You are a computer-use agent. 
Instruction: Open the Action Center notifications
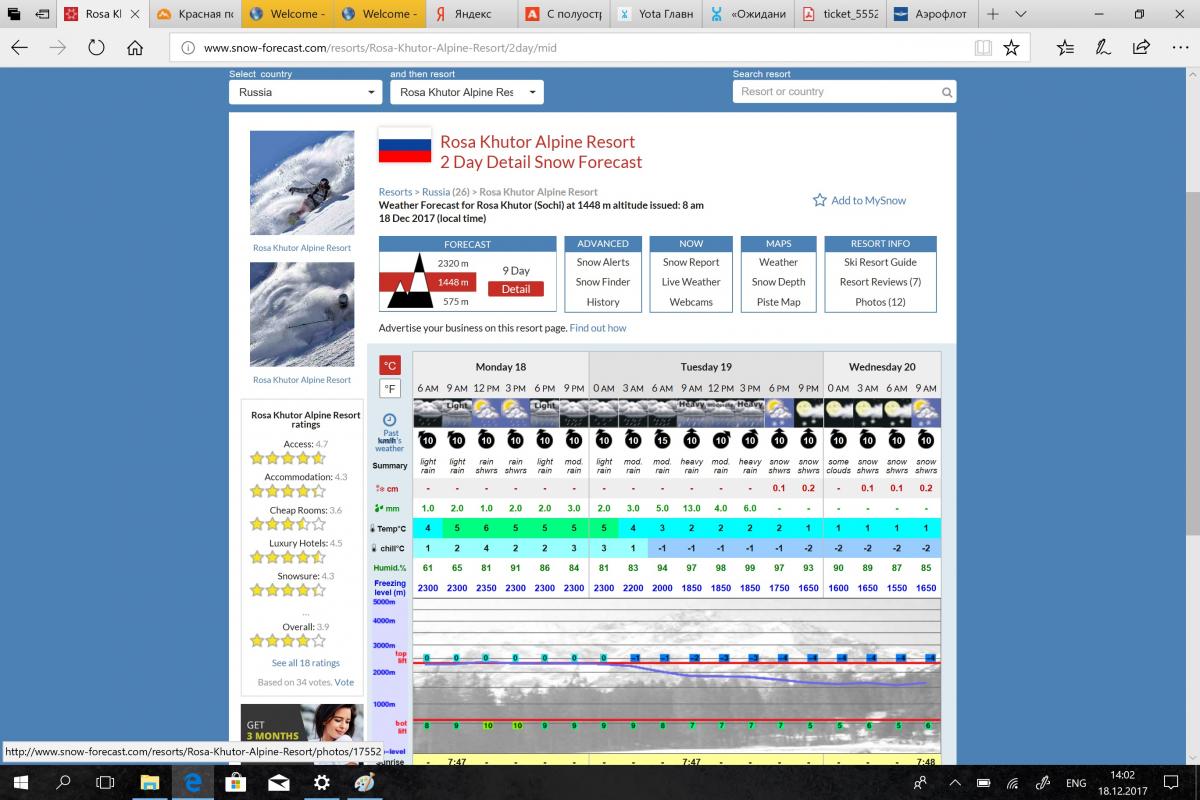1172,782
